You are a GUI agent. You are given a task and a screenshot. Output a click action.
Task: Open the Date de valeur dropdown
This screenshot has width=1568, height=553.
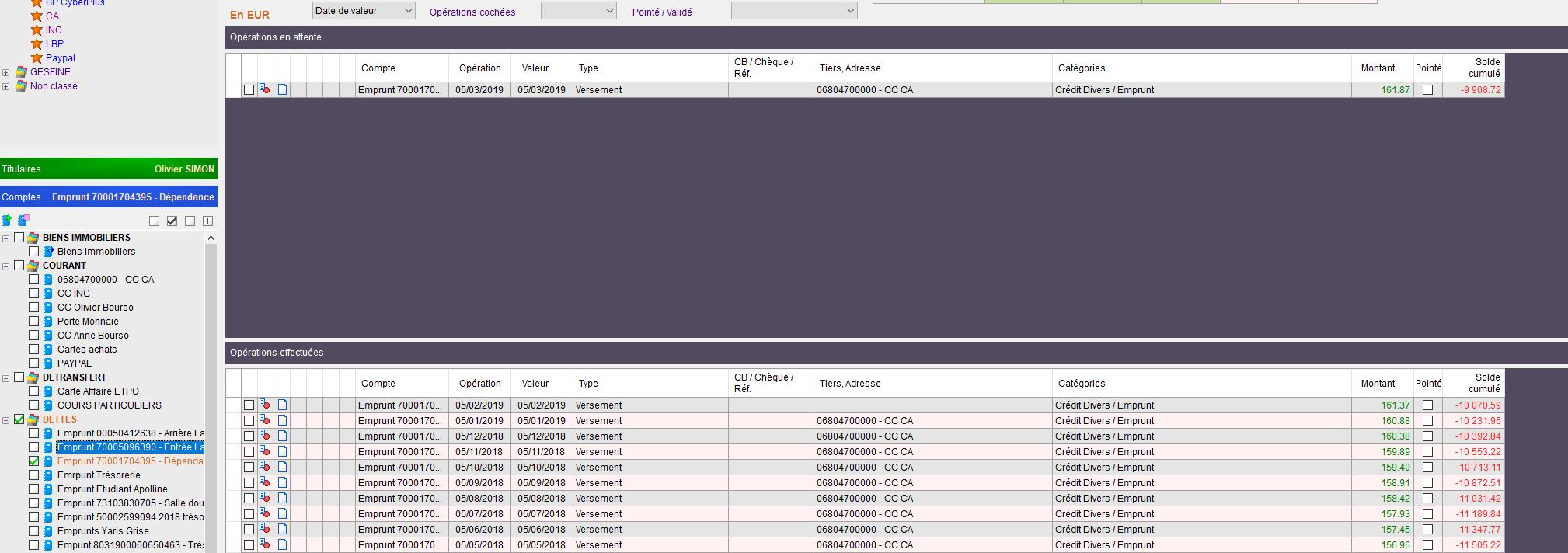click(x=364, y=11)
